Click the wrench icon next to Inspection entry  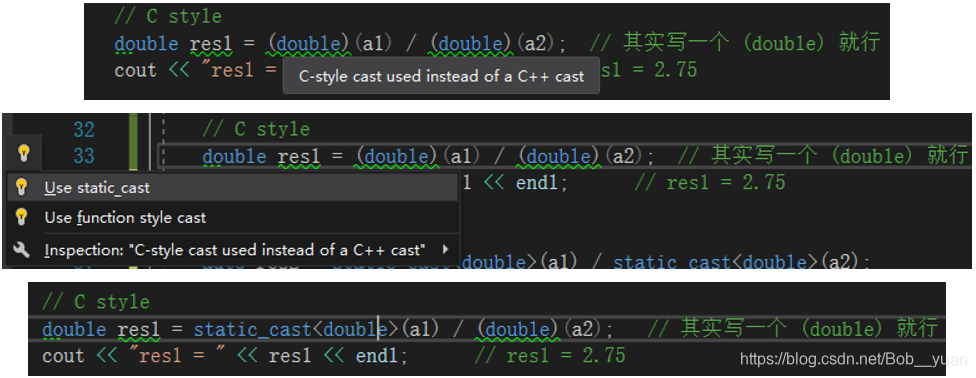(x=21, y=250)
